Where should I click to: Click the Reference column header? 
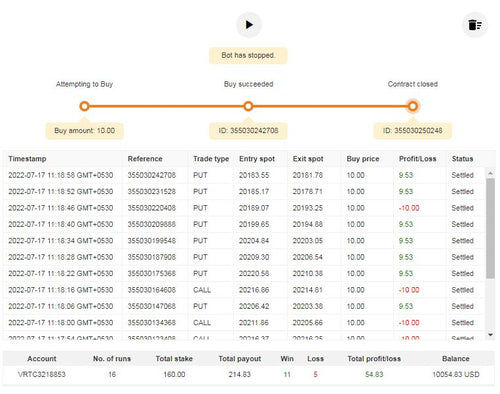click(x=145, y=159)
